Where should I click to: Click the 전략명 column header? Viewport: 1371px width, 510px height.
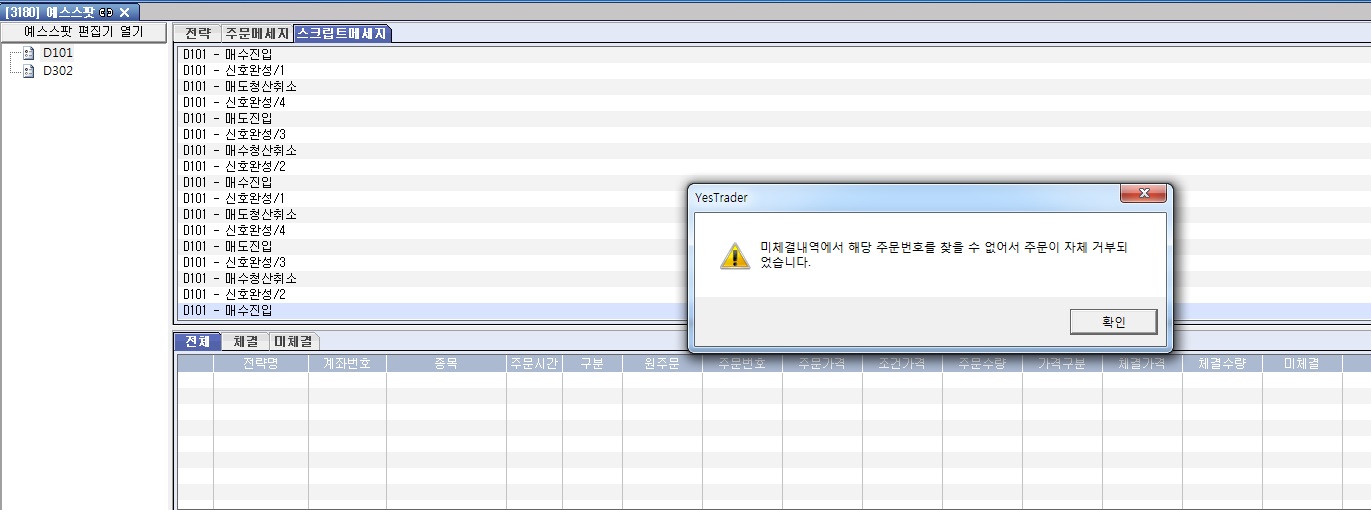coord(260,363)
